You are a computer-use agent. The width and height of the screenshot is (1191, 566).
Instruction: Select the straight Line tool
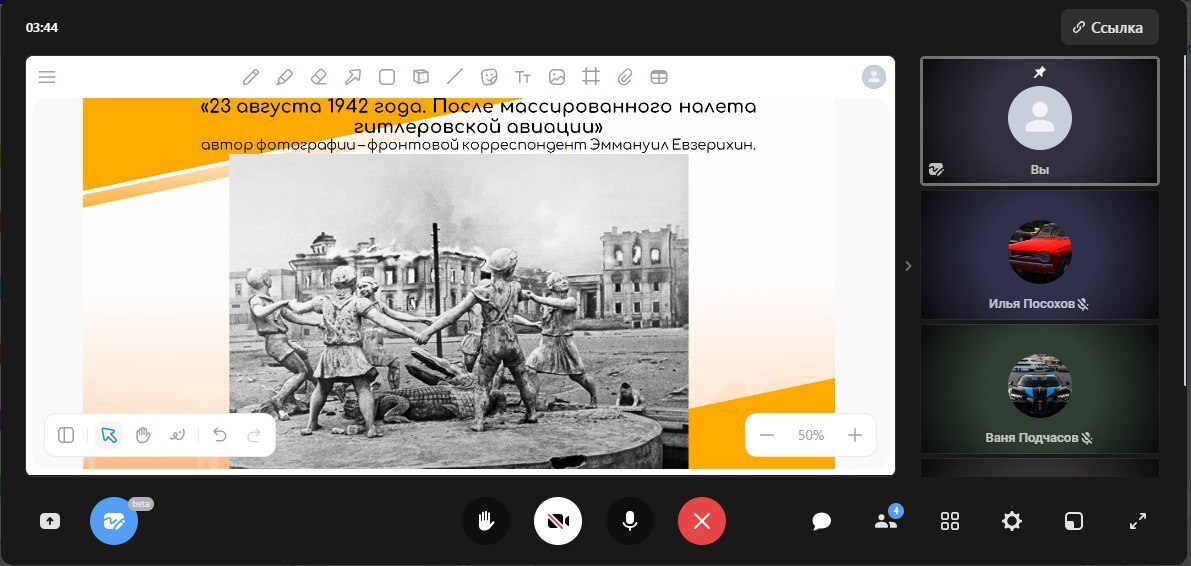pyautogui.click(x=454, y=77)
